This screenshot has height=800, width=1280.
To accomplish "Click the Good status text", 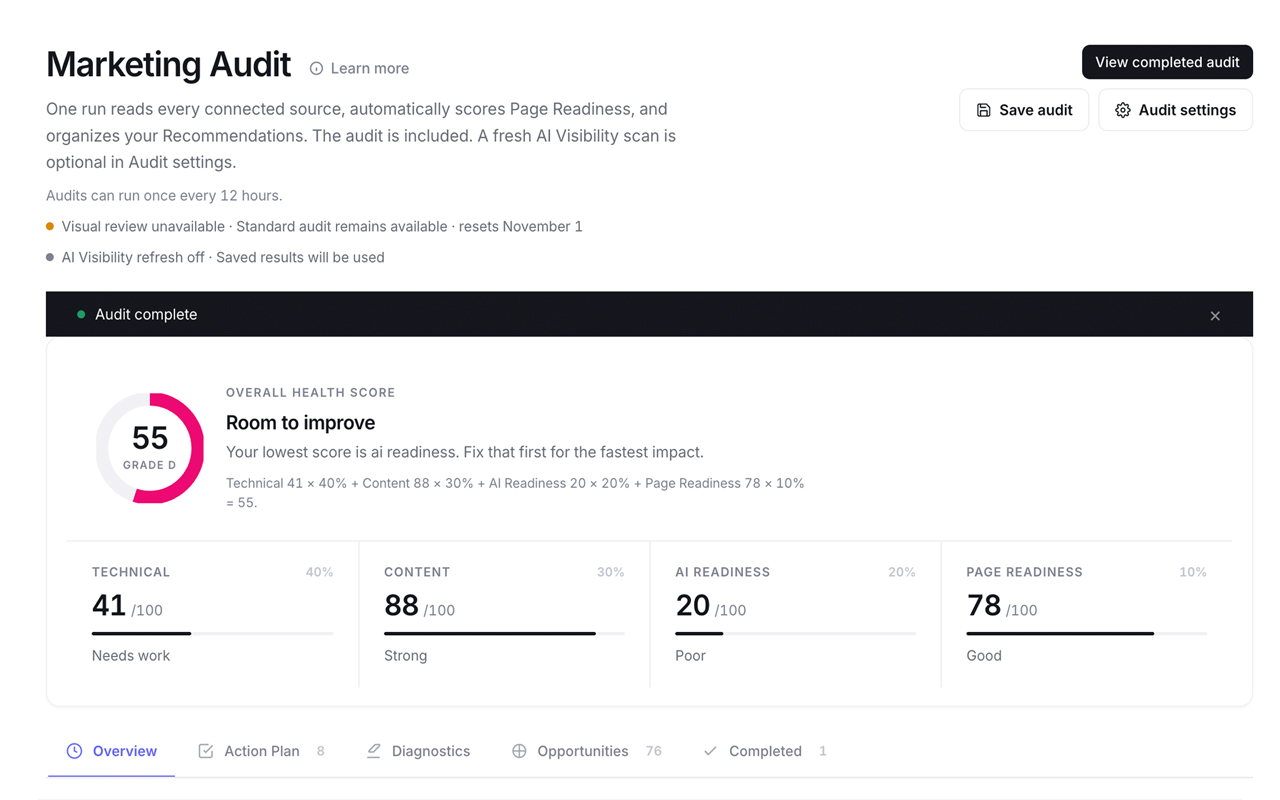I will 984,656.
